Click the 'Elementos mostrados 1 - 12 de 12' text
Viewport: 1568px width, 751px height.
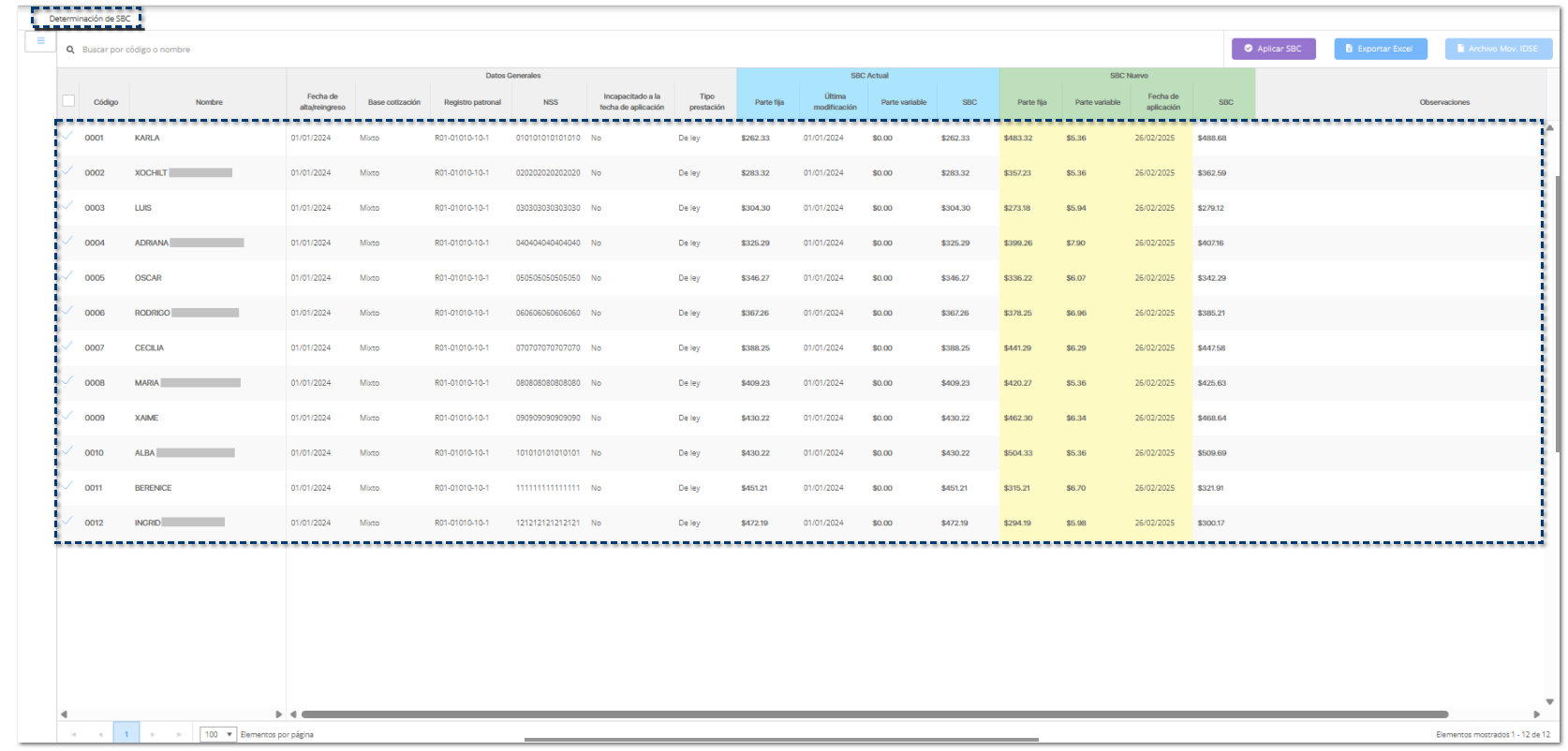[1492, 735]
